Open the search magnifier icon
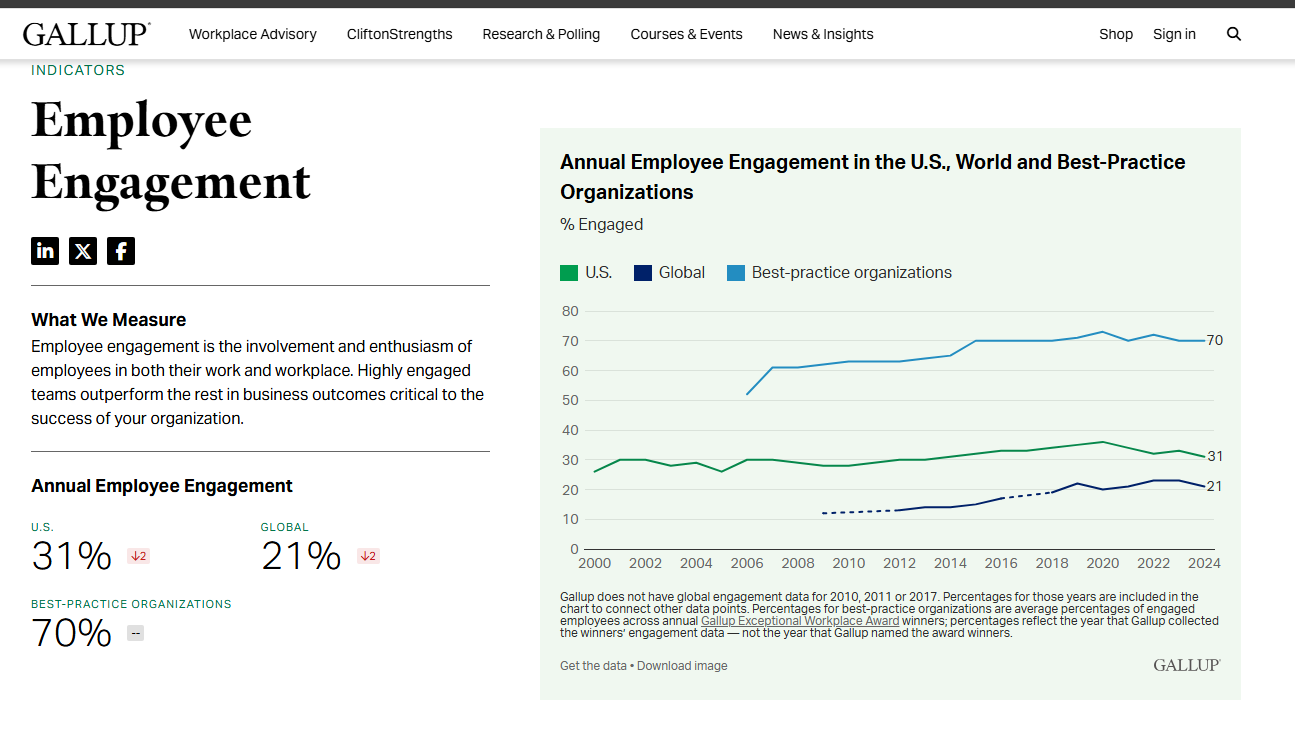Image resolution: width=1295 pixels, height=742 pixels. click(1233, 34)
